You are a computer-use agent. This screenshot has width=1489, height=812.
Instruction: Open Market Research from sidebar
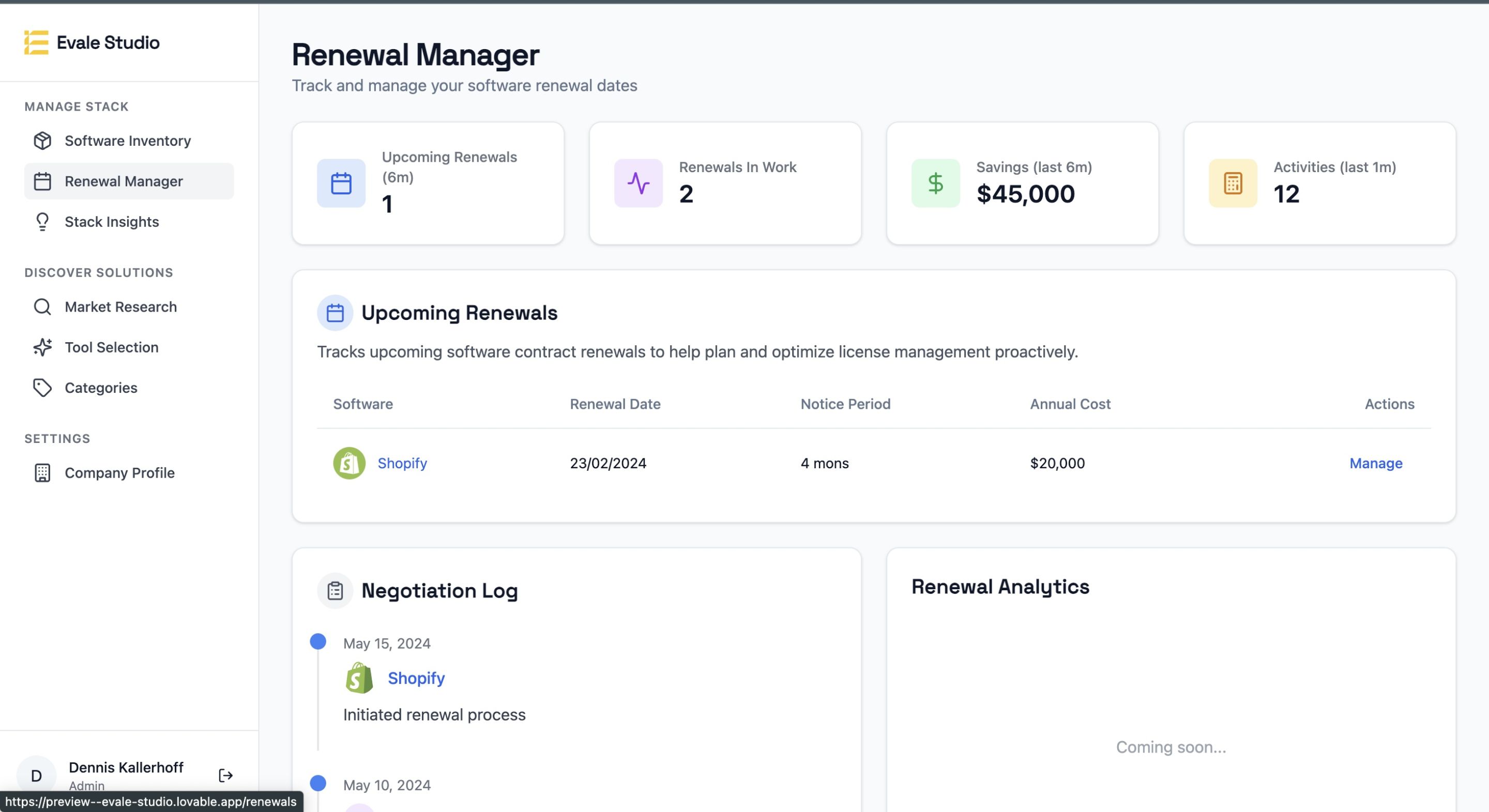point(120,307)
